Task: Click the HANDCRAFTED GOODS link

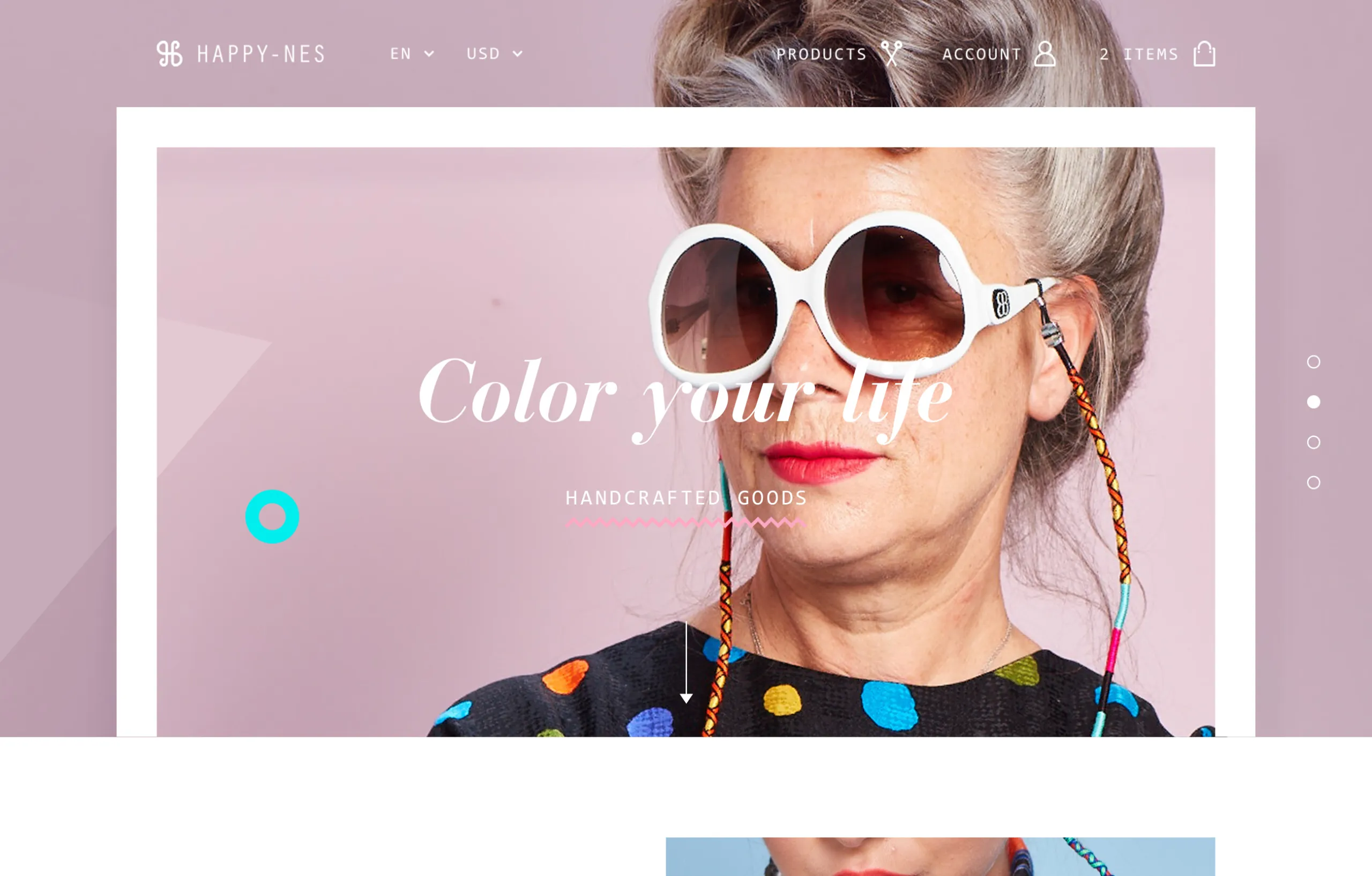Action: point(686,498)
